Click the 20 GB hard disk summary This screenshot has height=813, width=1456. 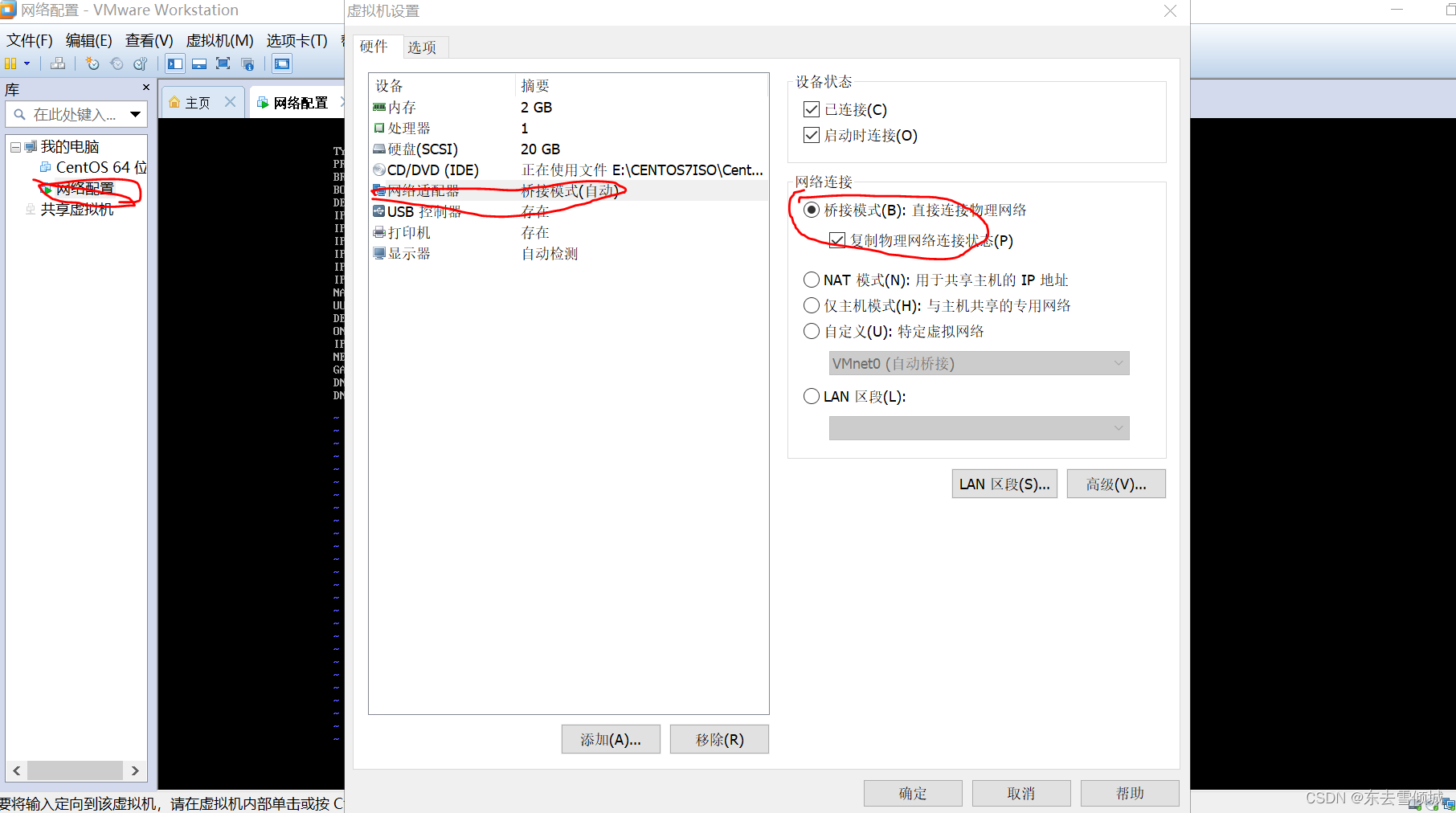click(x=540, y=149)
